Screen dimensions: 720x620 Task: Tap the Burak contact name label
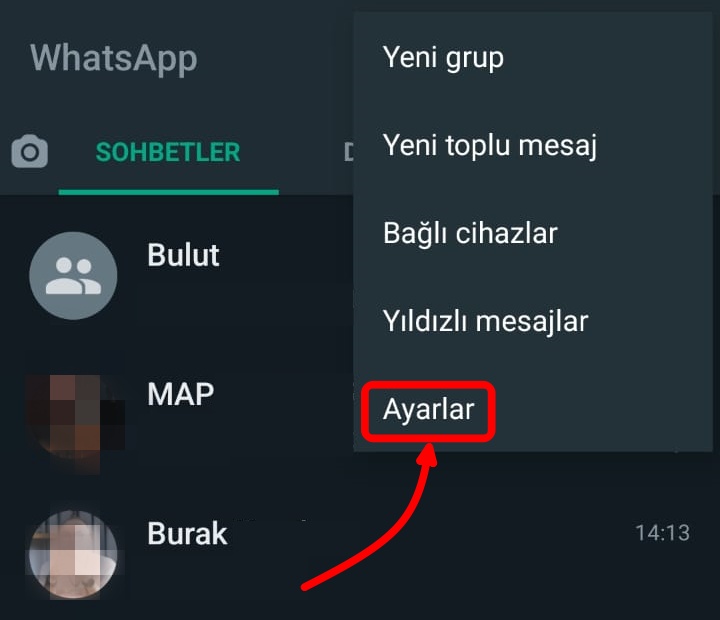pos(187,533)
